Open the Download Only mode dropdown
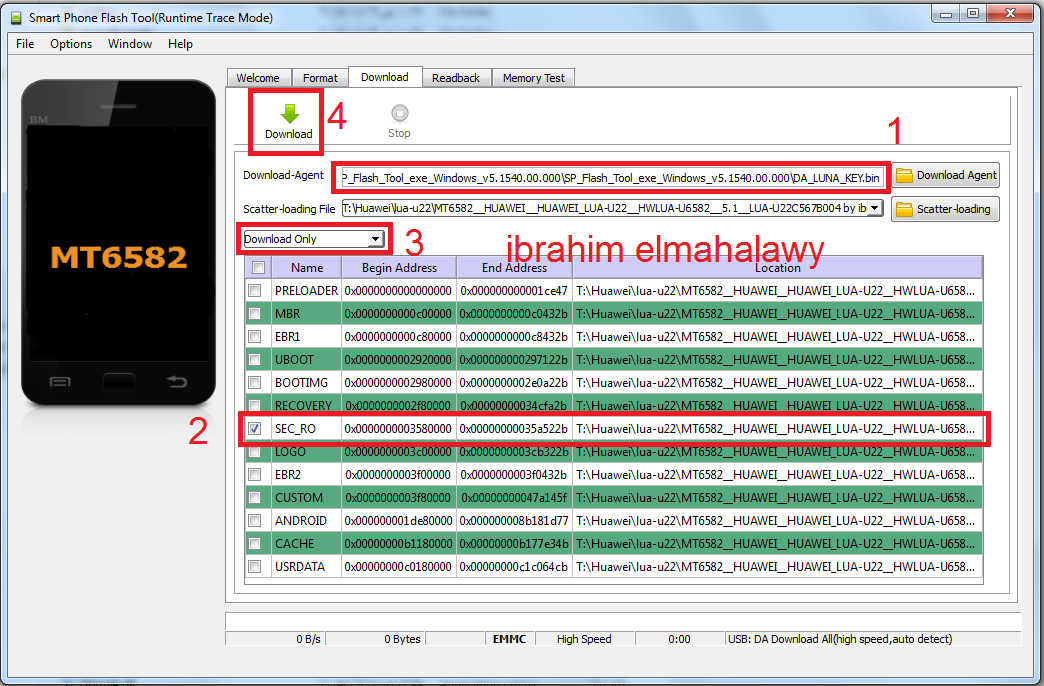Image resolution: width=1044 pixels, height=686 pixels. (376, 239)
